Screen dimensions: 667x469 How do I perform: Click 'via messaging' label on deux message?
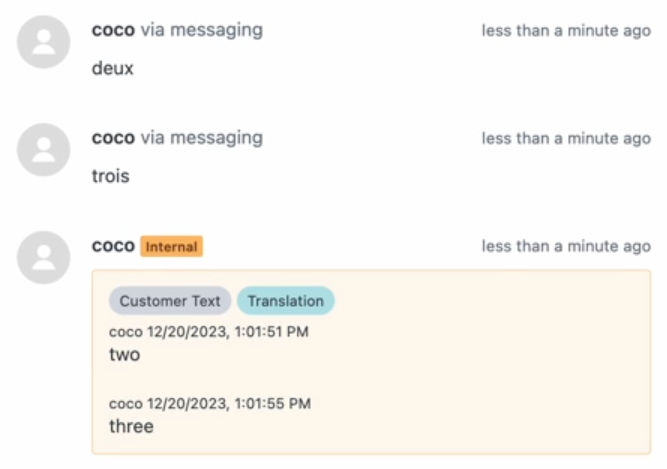tap(202, 31)
